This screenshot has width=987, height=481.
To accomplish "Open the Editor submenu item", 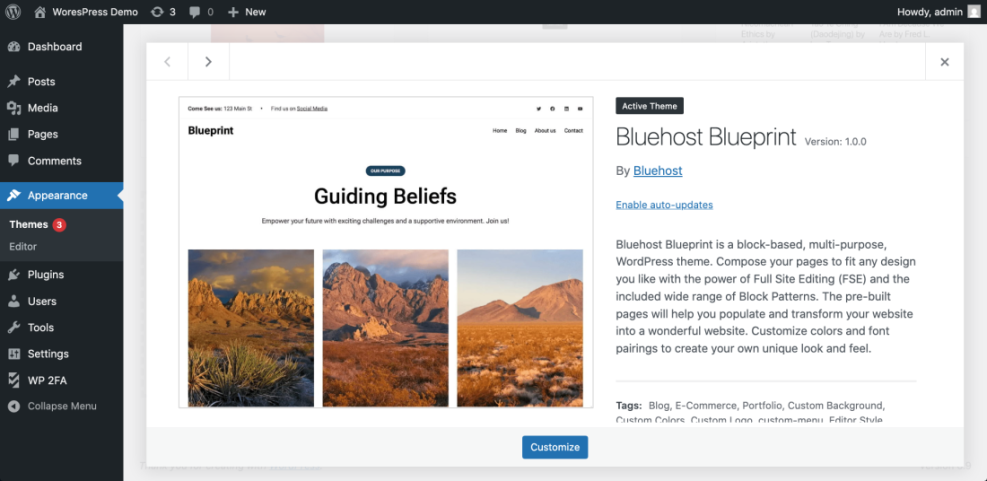I will coord(23,246).
